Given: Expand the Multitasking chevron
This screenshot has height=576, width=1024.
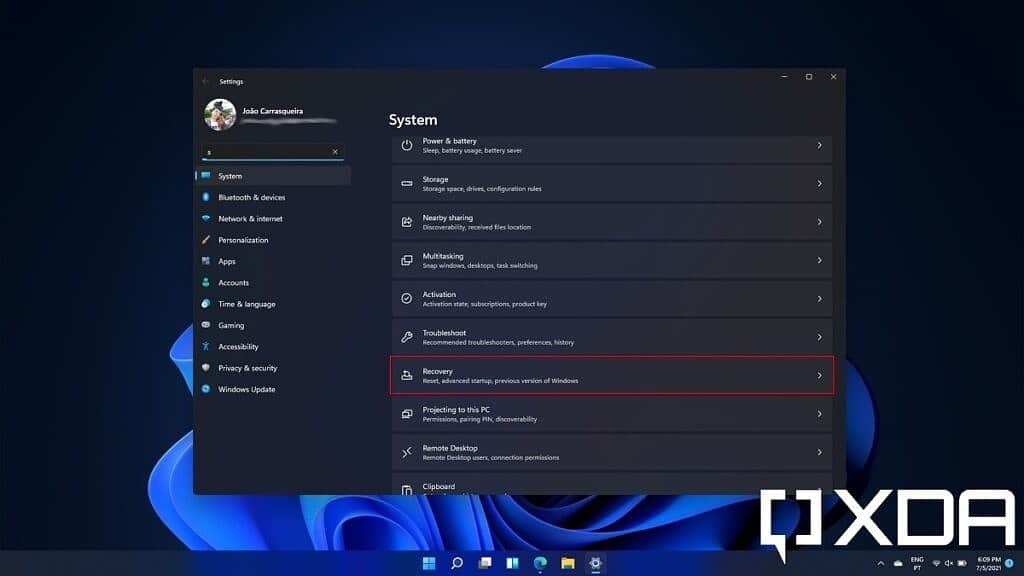Looking at the screenshot, I should [x=820, y=261].
